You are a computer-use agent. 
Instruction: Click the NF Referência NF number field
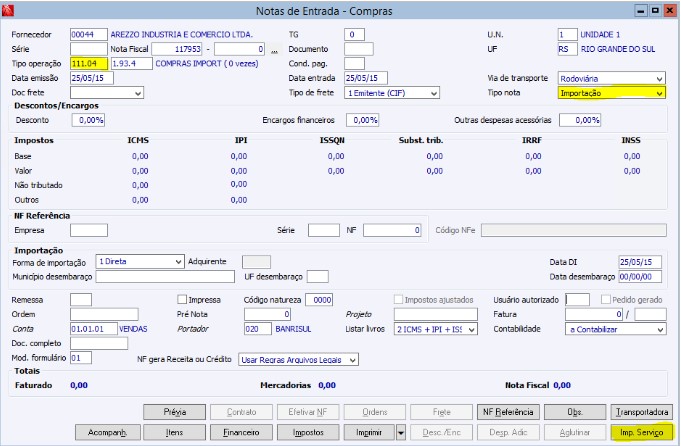click(392, 230)
